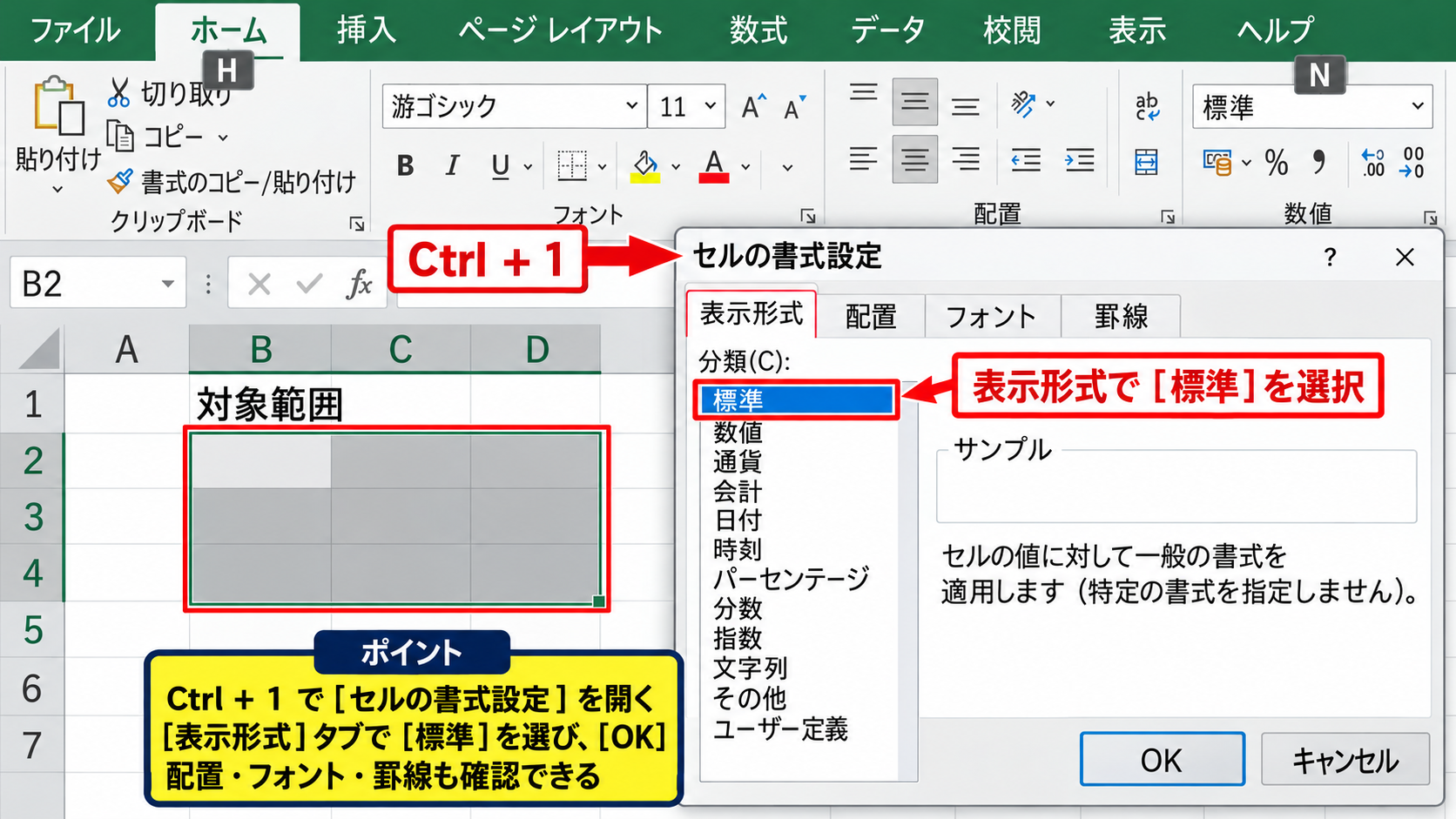
Task: Click the Align Left icon
Action: click(x=863, y=159)
